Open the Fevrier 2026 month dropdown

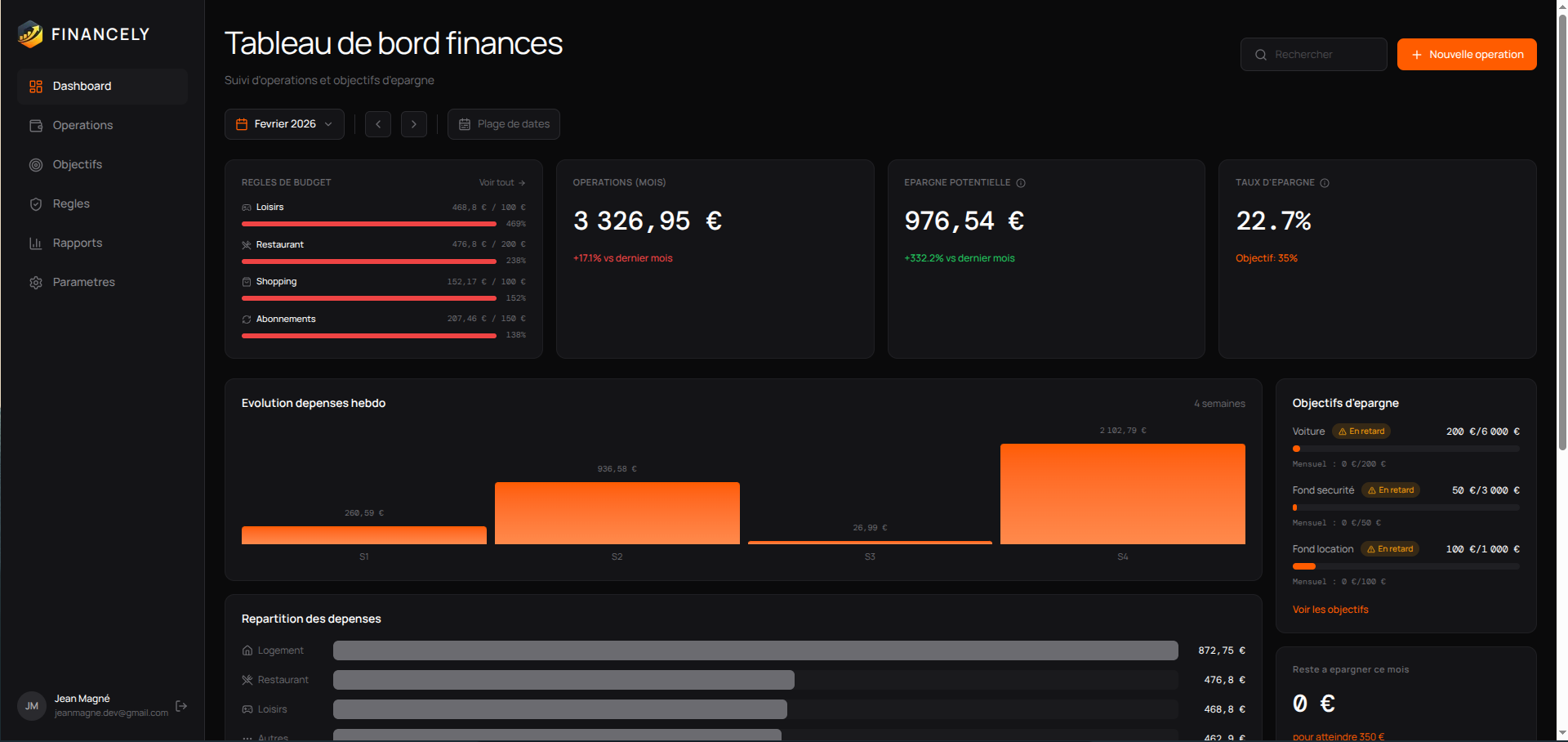[284, 124]
